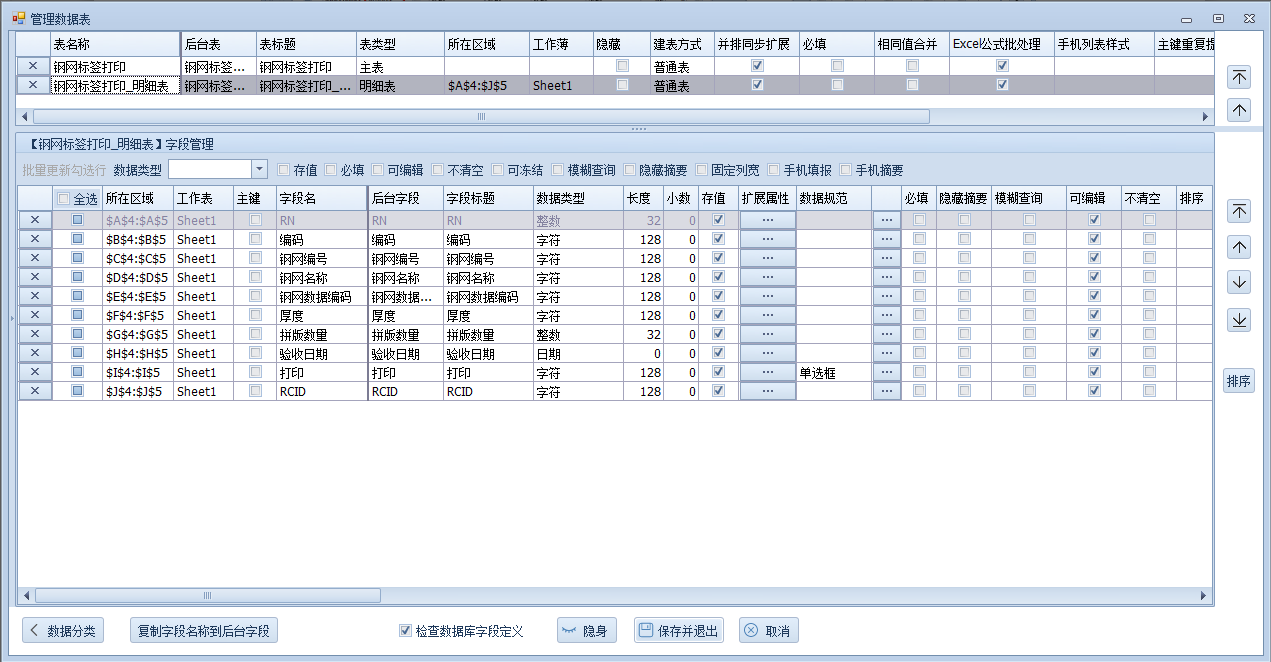Screen dimensions: 1271x662
Task: Remove the 钢网标签打印 main table row
Action: (33, 66)
